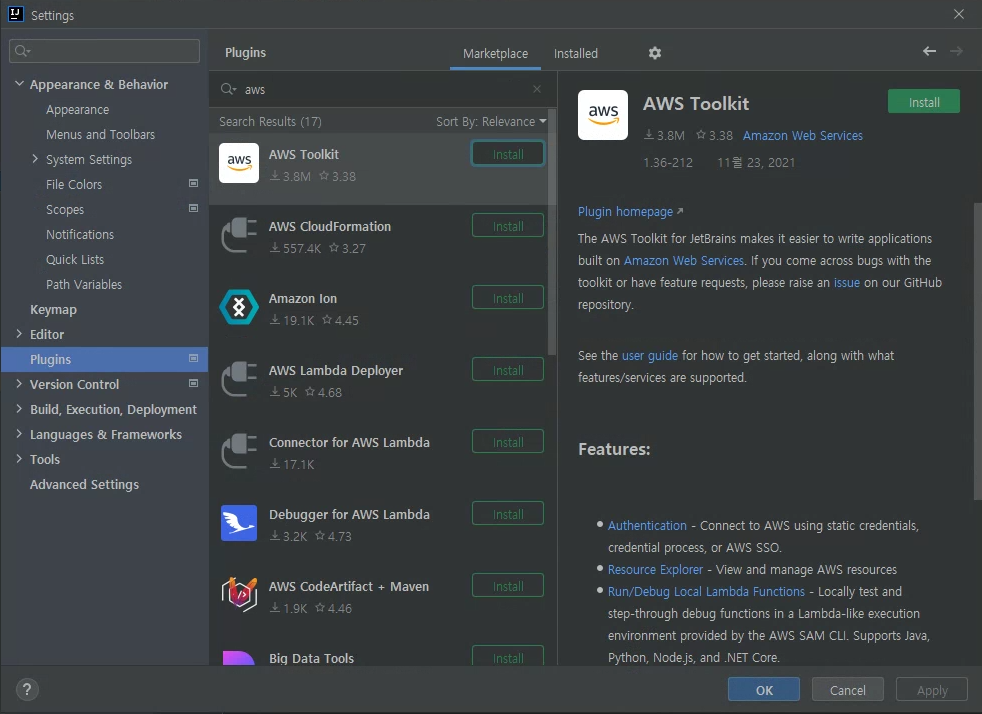Click the AWS CodeArtifact + Maven icon
Viewport: 982px width, 714px height.
point(239,594)
